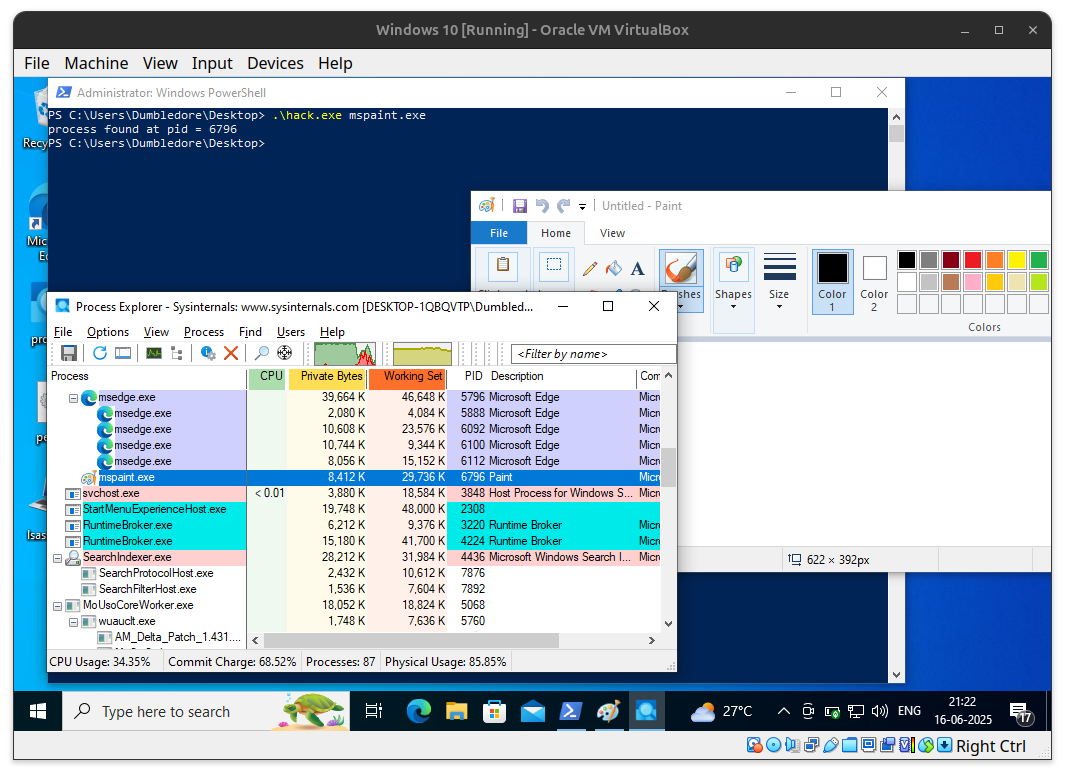This screenshot has width=1065, height=776.
Task: Pick the pink color swatch in Paint
Action: (x=973, y=282)
